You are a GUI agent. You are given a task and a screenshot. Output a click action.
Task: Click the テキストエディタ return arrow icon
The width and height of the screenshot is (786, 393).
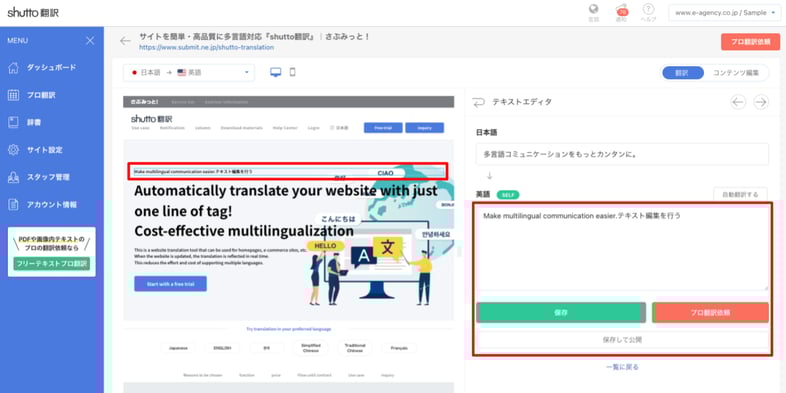tap(479, 102)
